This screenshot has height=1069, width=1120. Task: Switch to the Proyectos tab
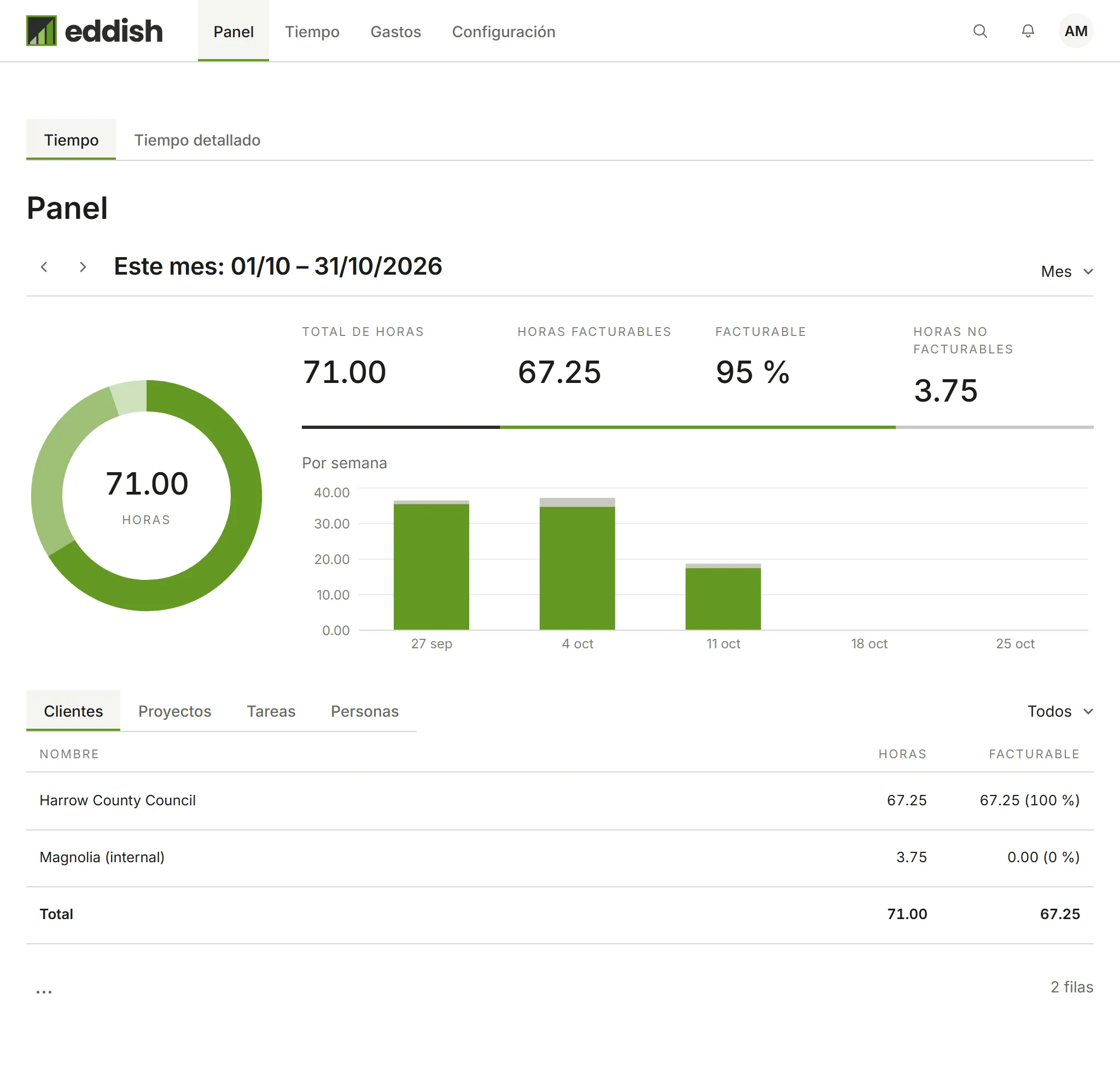(x=175, y=711)
